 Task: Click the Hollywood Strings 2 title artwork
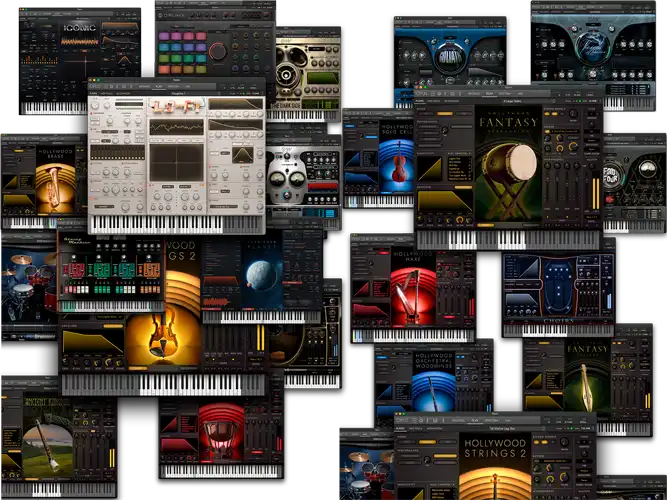pos(495,449)
